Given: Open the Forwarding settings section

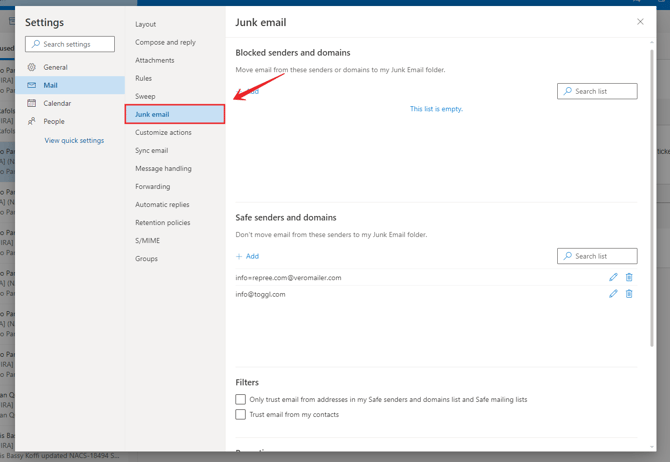Looking at the screenshot, I should pyautogui.click(x=153, y=187).
